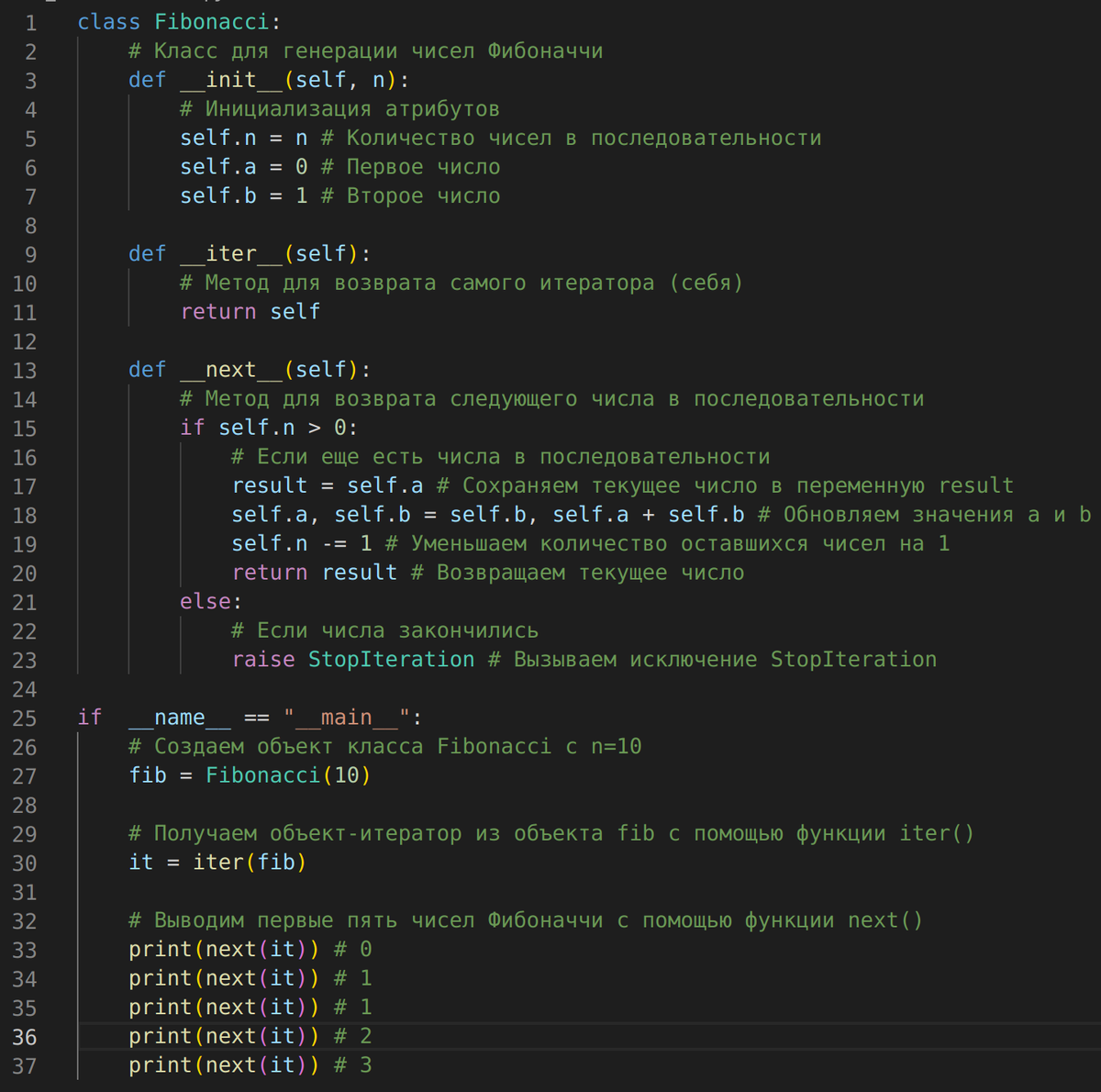Click the comment mentioning функции next()
The height and width of the screenshot is (1092, 1101).
coord(526,920)
